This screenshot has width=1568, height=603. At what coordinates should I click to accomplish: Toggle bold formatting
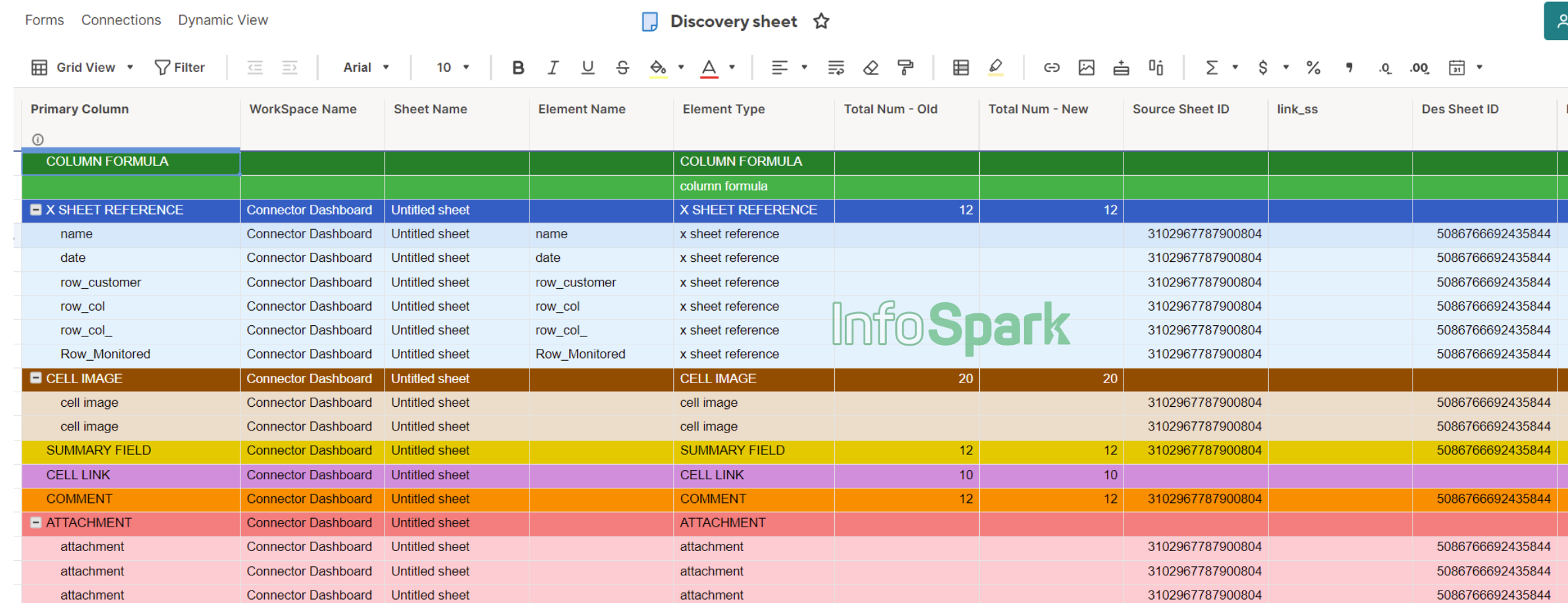[x=518, y=68]
